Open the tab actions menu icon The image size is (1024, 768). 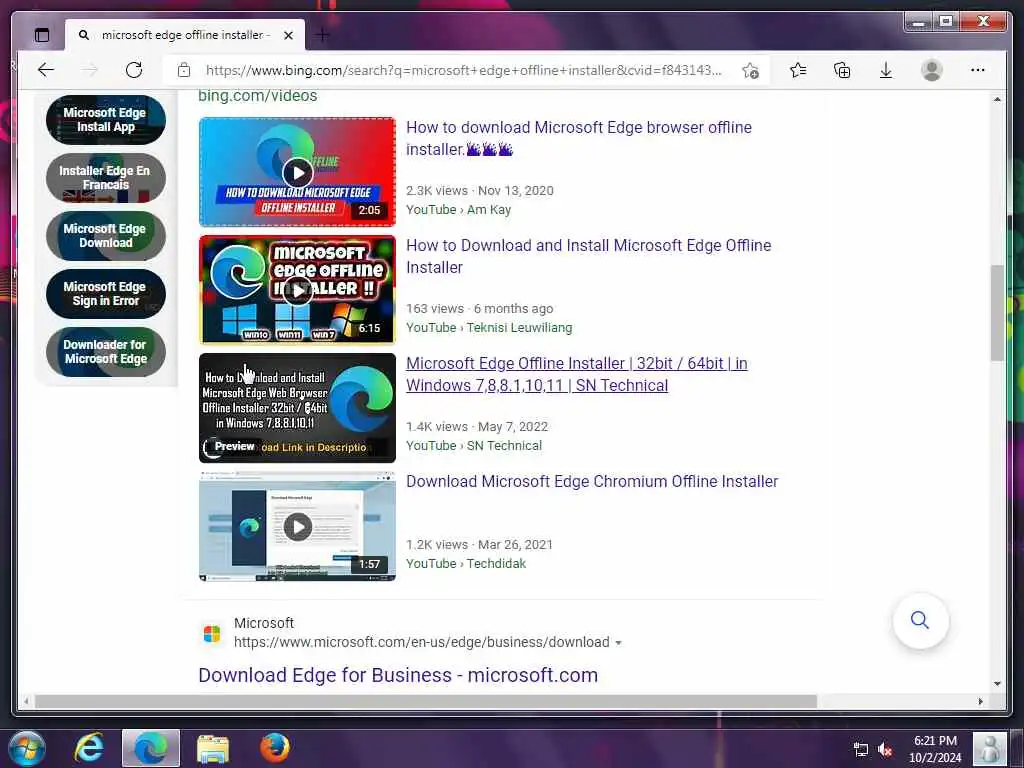42,35
